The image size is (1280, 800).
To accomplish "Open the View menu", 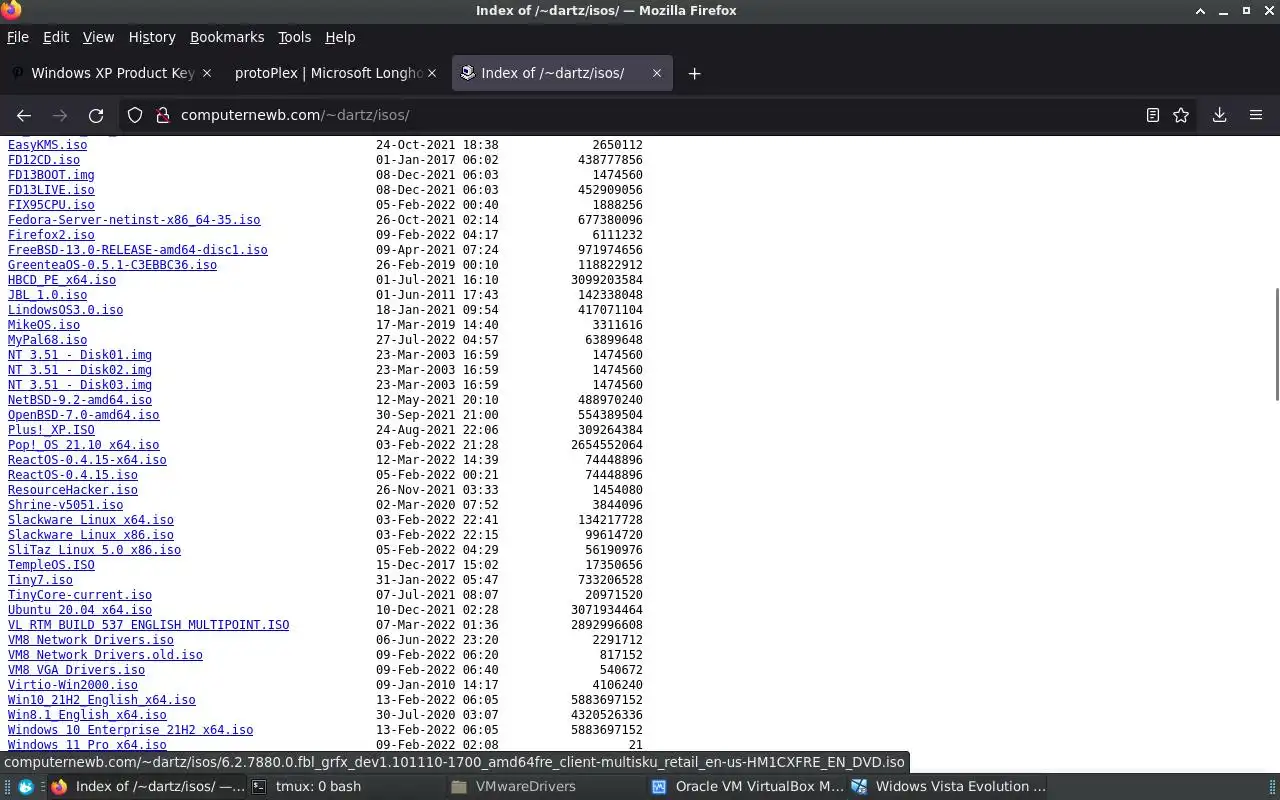I will coord(98,37).
